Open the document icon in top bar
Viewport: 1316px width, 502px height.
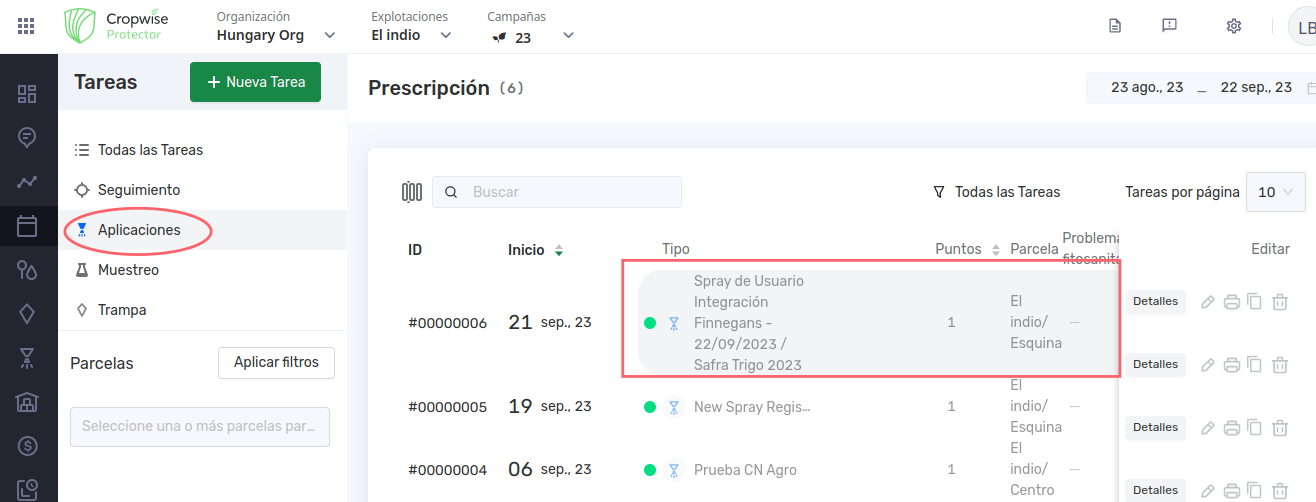tap(1115, 26)
